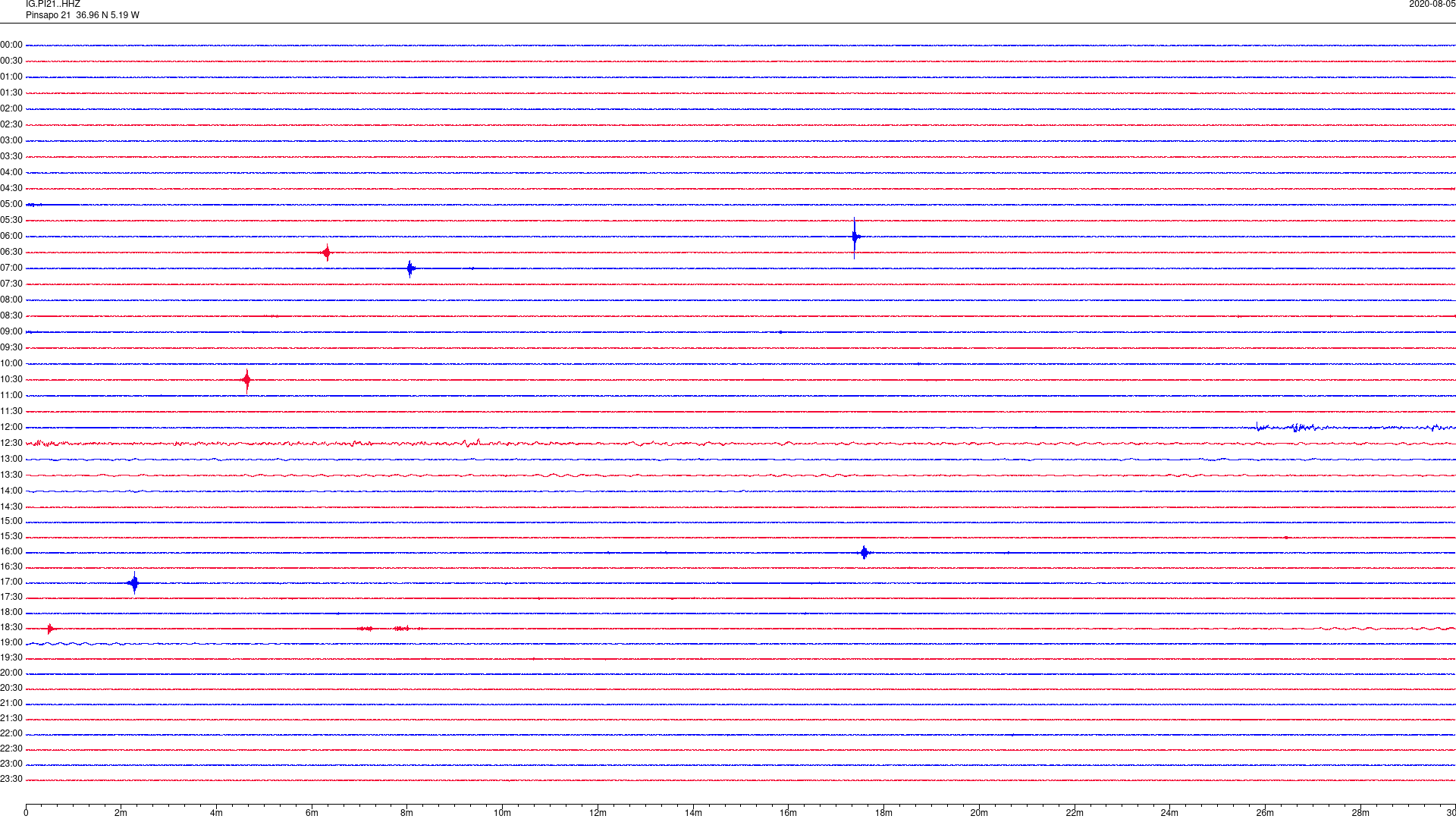Select the 23:30 time row label
Viewport: 1456px width, 819px height.
point(11,780)
